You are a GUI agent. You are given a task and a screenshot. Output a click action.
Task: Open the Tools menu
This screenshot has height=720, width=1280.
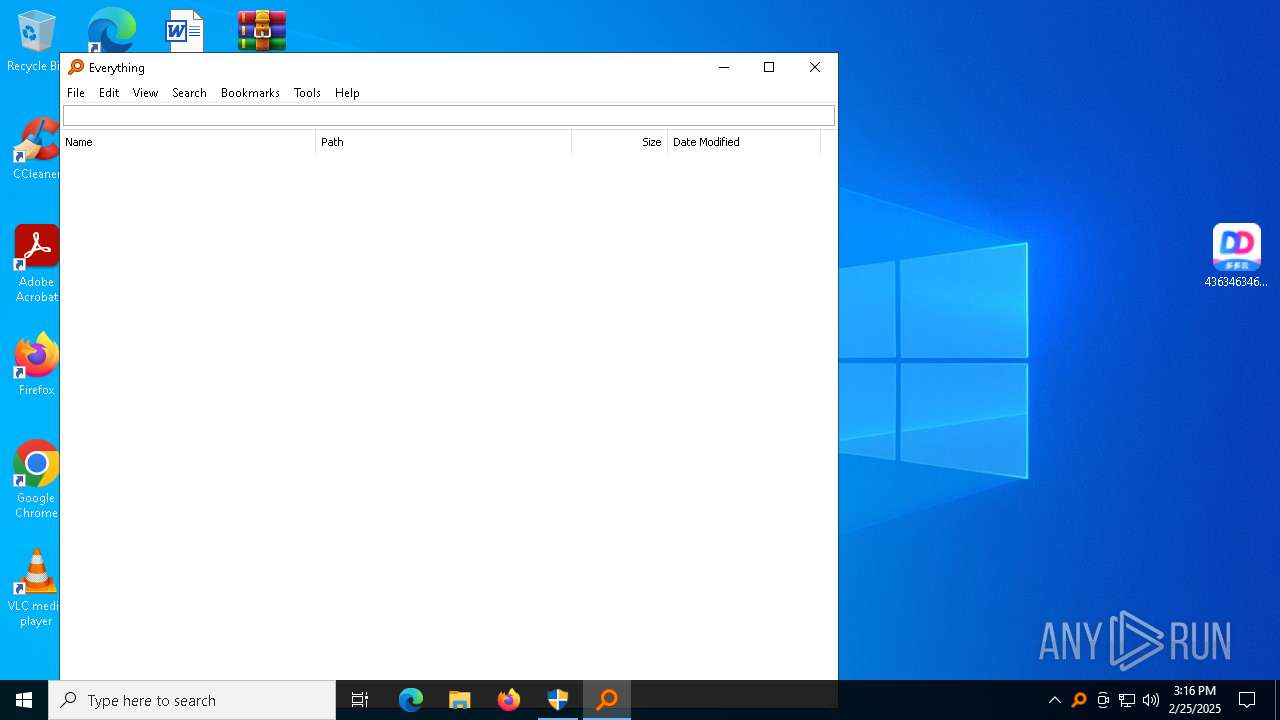307,93
